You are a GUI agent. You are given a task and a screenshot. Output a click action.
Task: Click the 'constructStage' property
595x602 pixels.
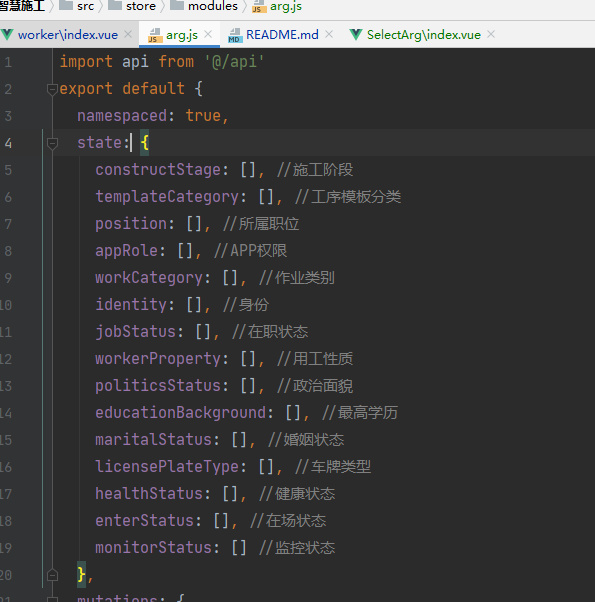pyautogui.click(x=158, y=170)
